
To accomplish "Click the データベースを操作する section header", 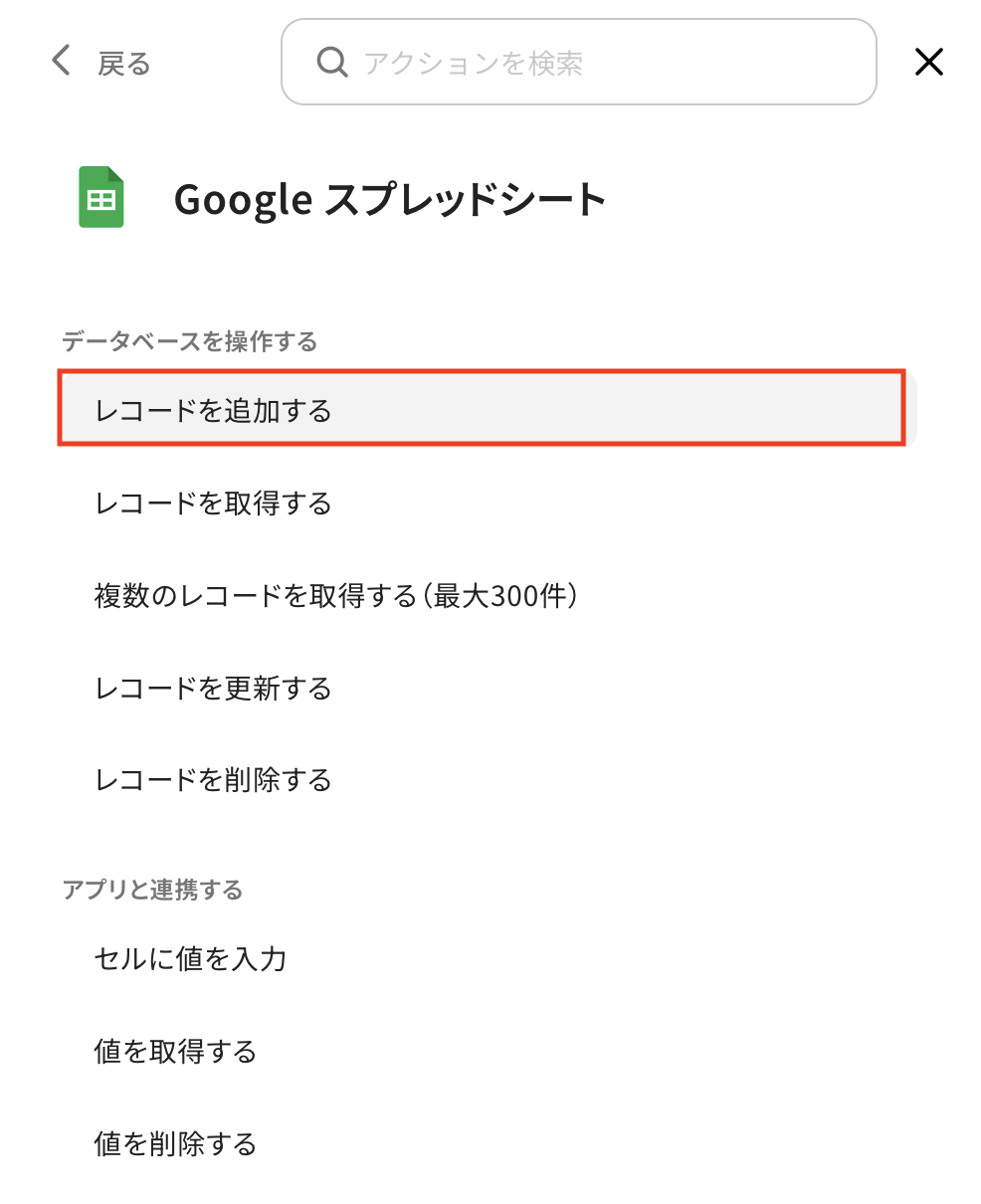I will click(189, 341).
